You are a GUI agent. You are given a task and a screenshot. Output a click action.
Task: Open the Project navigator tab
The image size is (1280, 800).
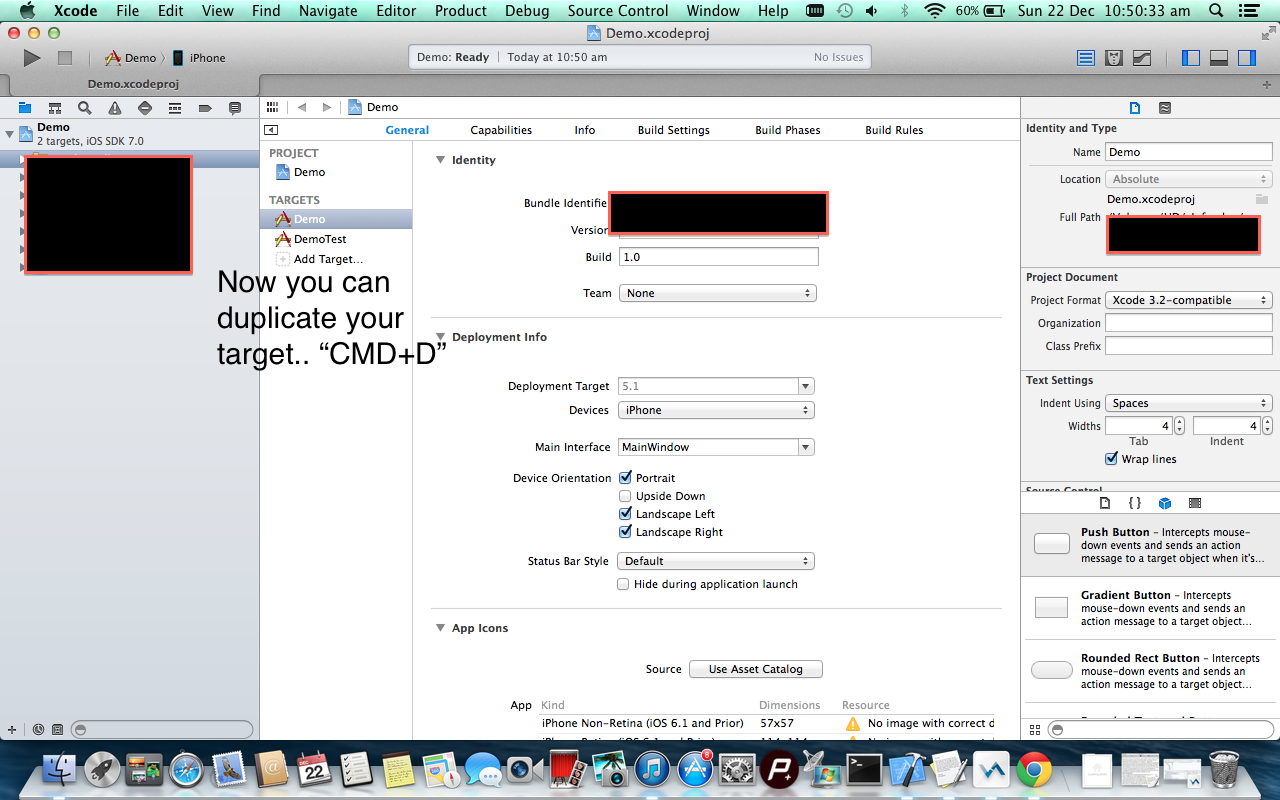pos(25,108)
